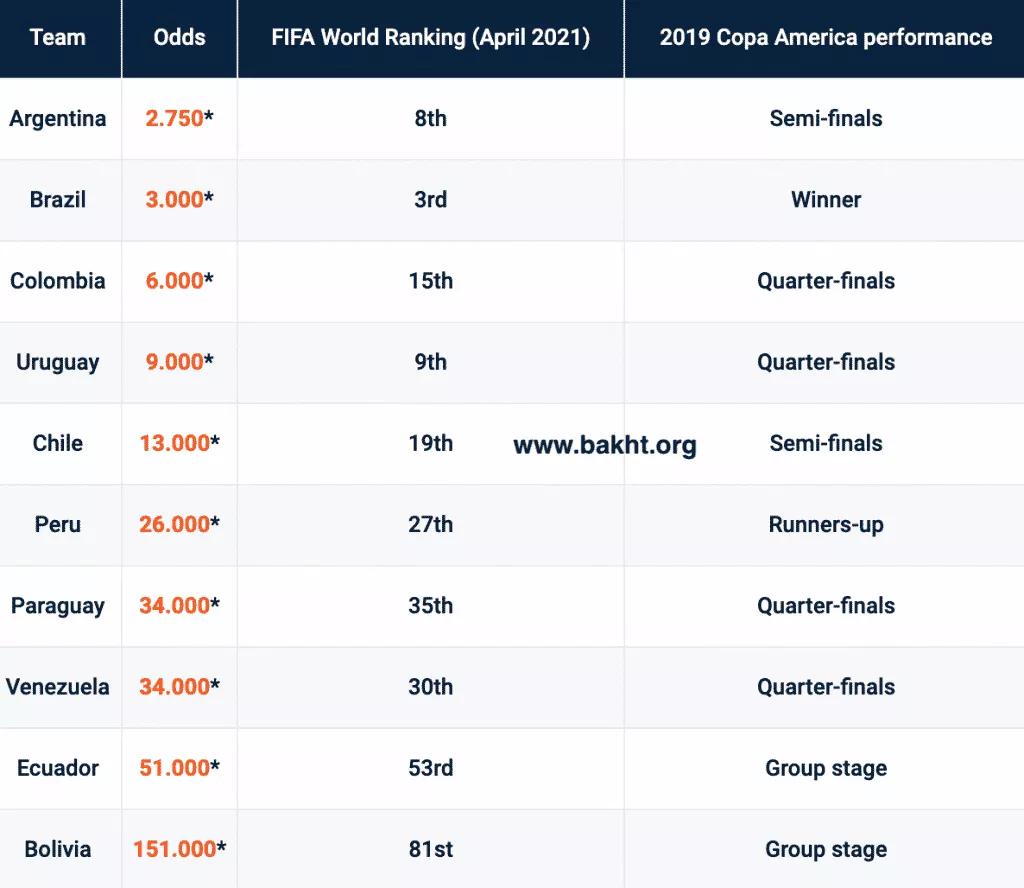1024x888 pixels.
Task: Open Uruguay's 9.000 odds
Action: point(174,362)
